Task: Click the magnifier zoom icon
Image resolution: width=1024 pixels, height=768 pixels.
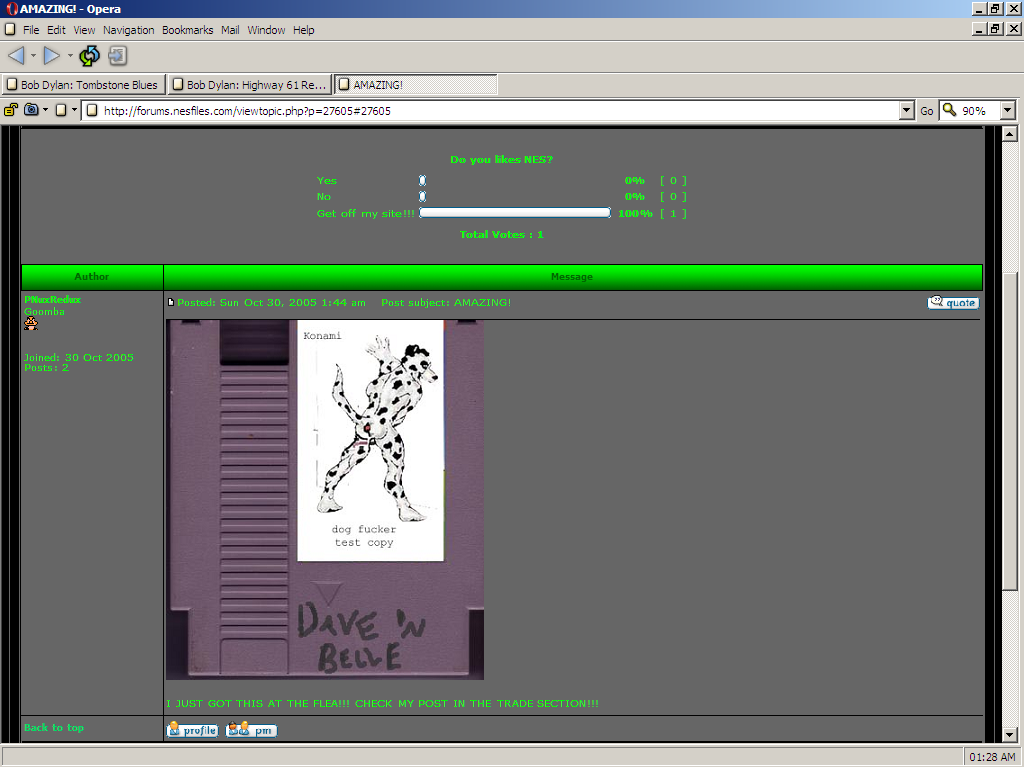Action: 949,110
